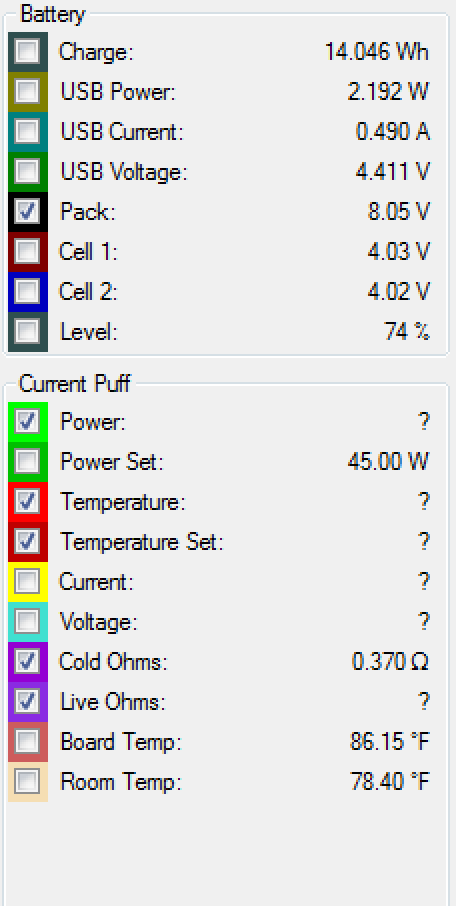The height and width of the screenshot is (906, 456).
Task: Click the Cold Ohms value 0.370 Ω
Action: [390, 661]
